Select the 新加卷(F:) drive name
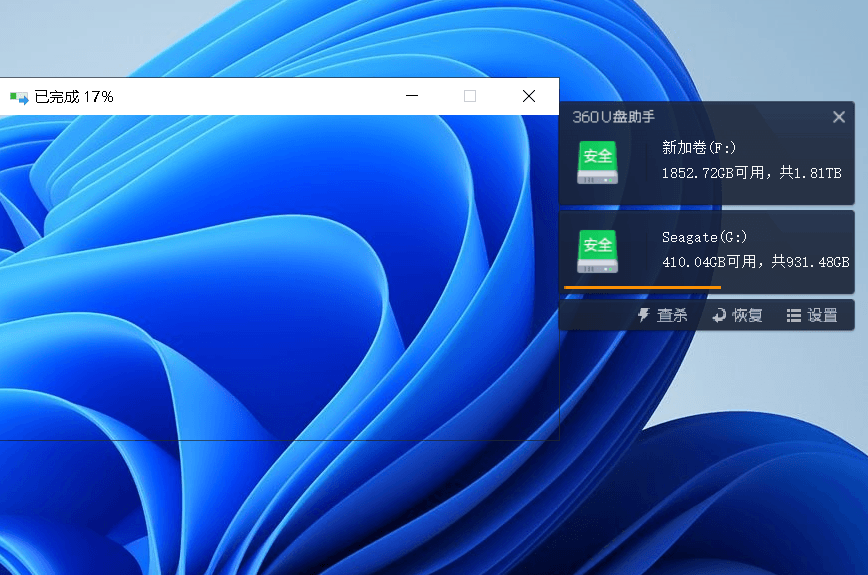Viewport: 868px width, 575px height. (x=699, y=148)
